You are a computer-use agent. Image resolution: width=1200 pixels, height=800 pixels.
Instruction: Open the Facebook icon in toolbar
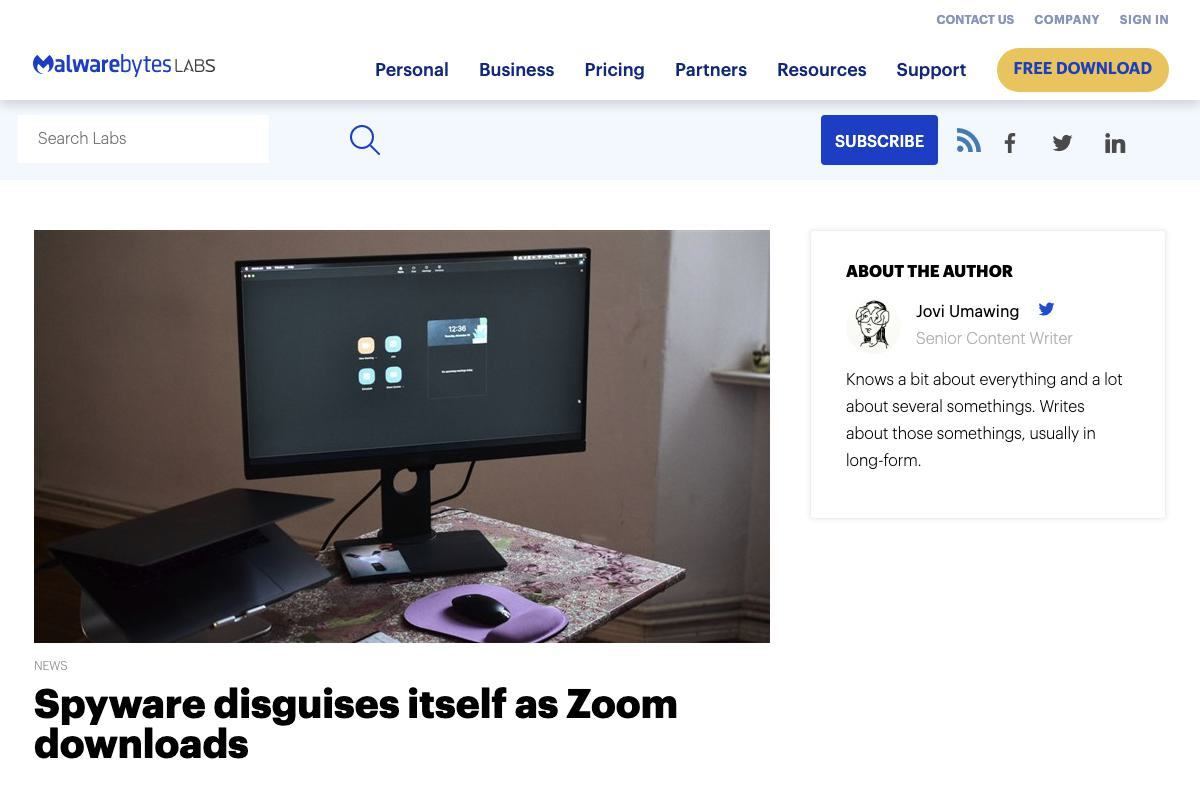pos(1010,143)
